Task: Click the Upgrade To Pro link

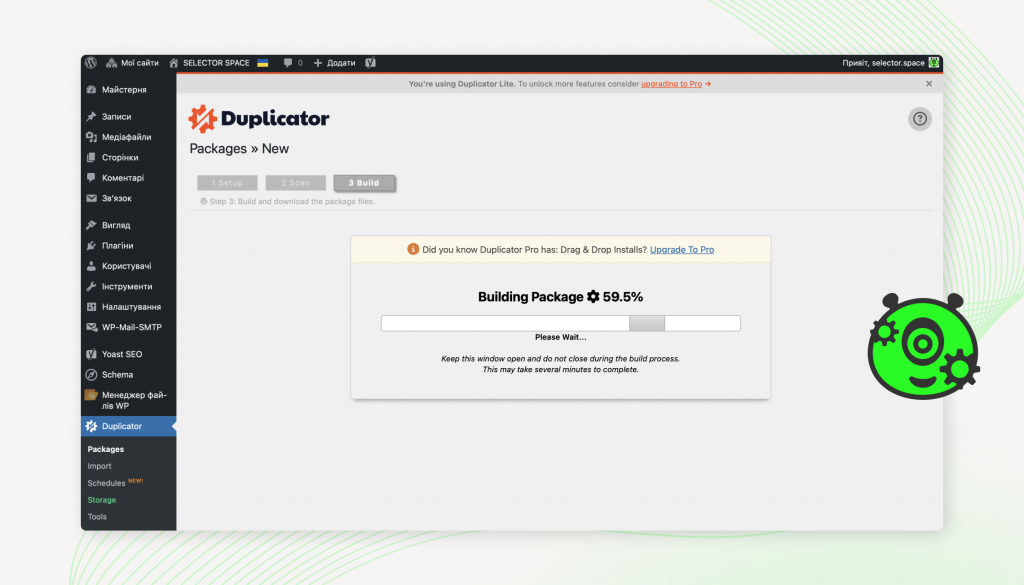Action: [x=682, y=249]
